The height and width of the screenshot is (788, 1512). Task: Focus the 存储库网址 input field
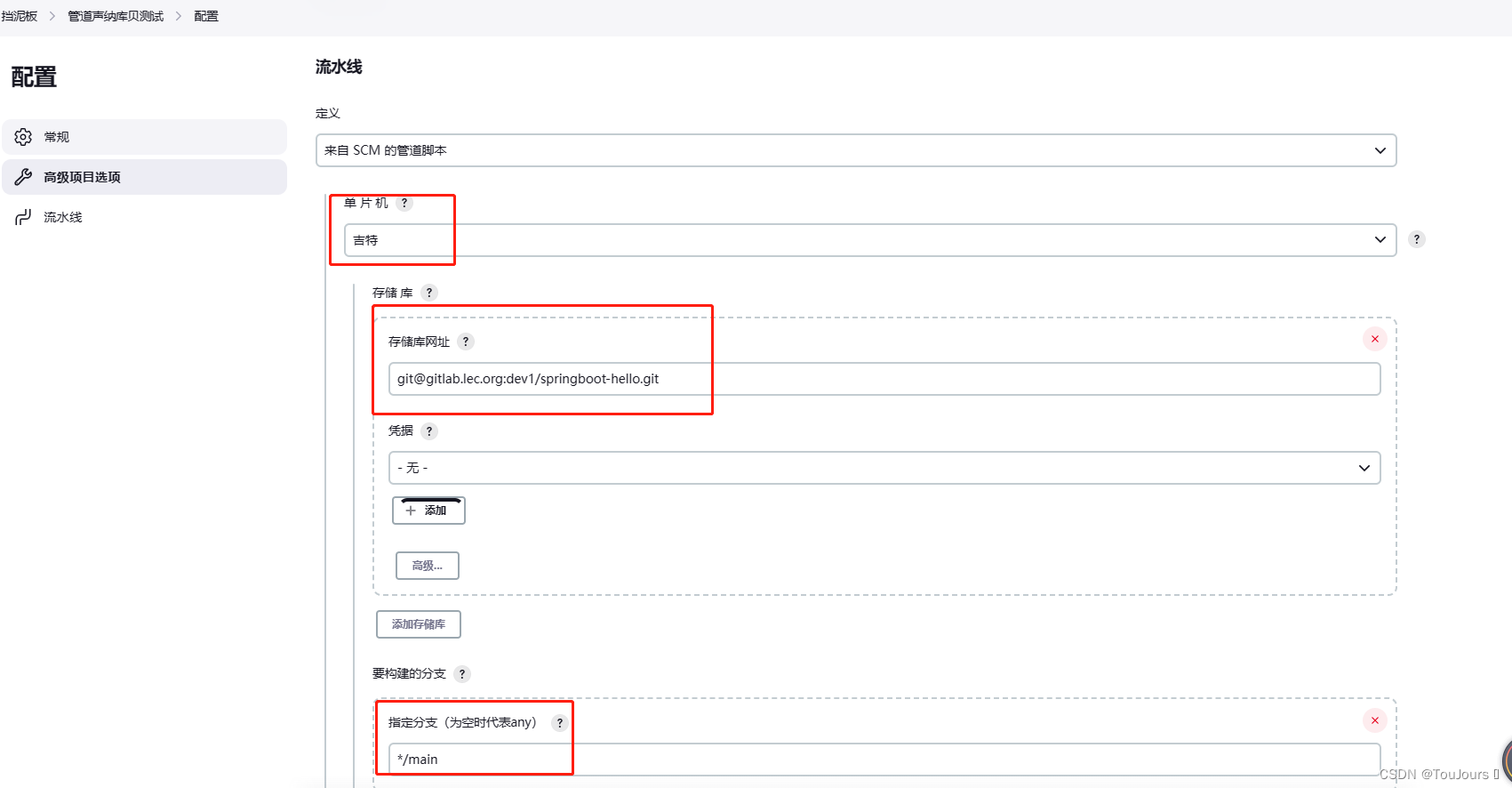pos(884,379)
